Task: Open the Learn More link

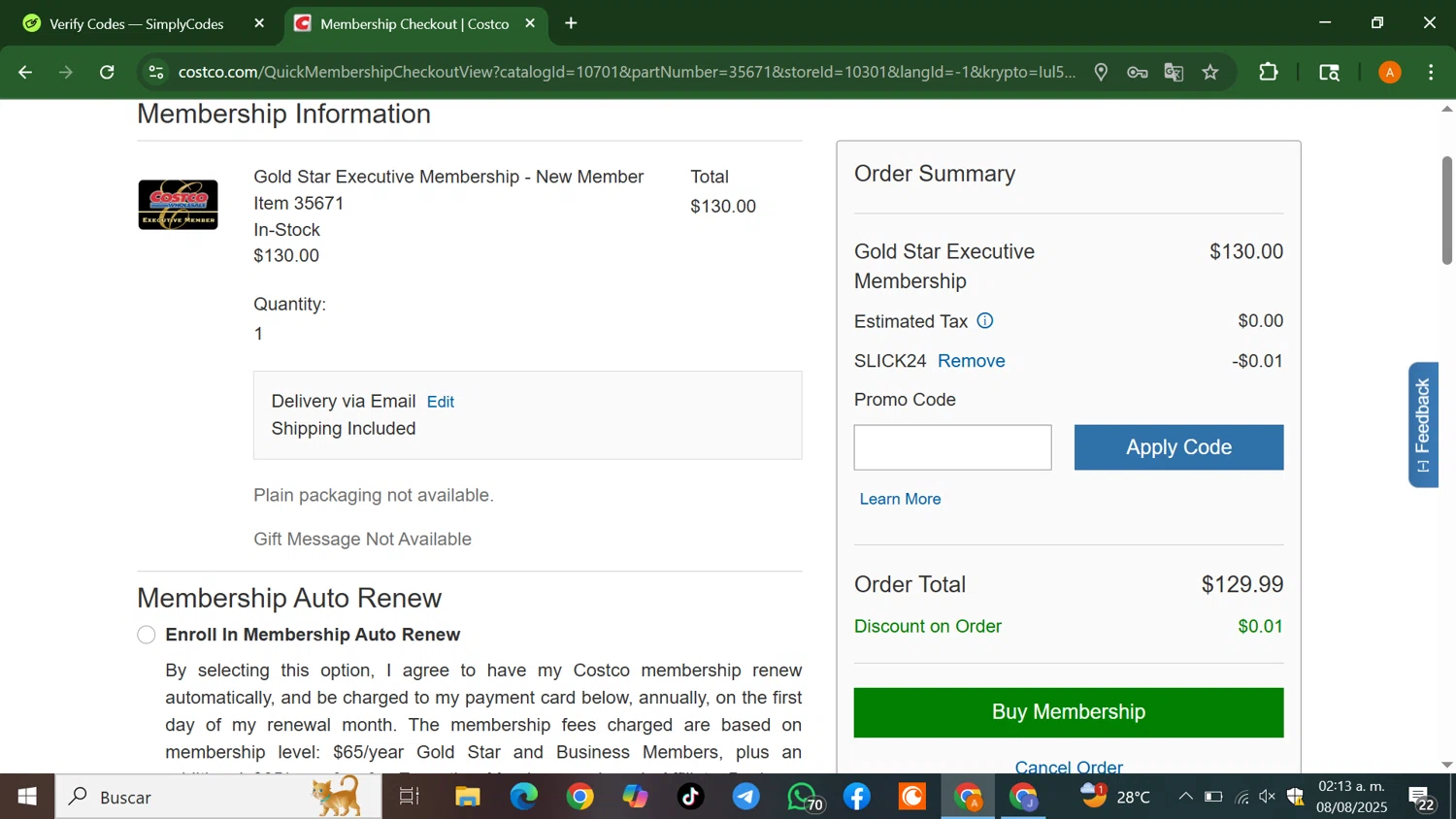Action: click(x=900, y=499)
